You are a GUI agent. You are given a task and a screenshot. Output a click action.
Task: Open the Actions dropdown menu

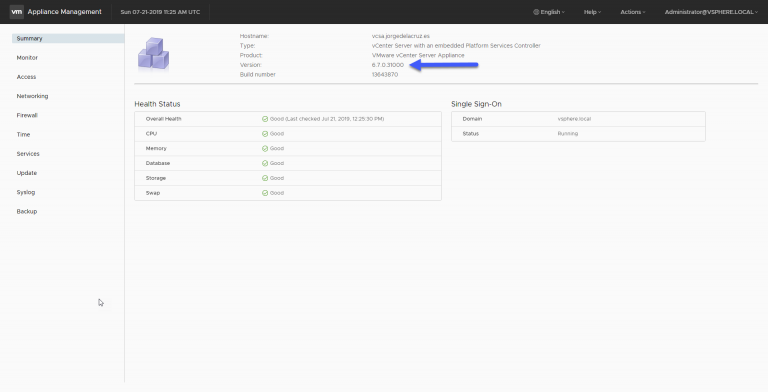click(633, 12)
